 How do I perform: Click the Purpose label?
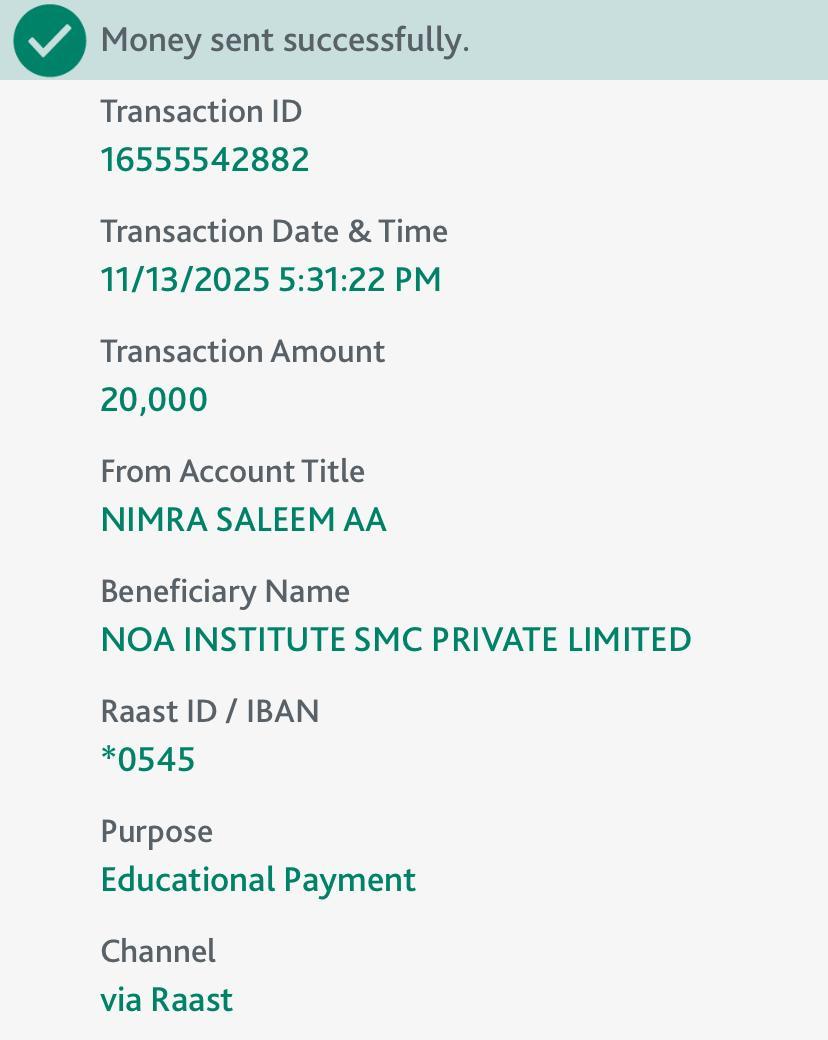pos(157,831)
